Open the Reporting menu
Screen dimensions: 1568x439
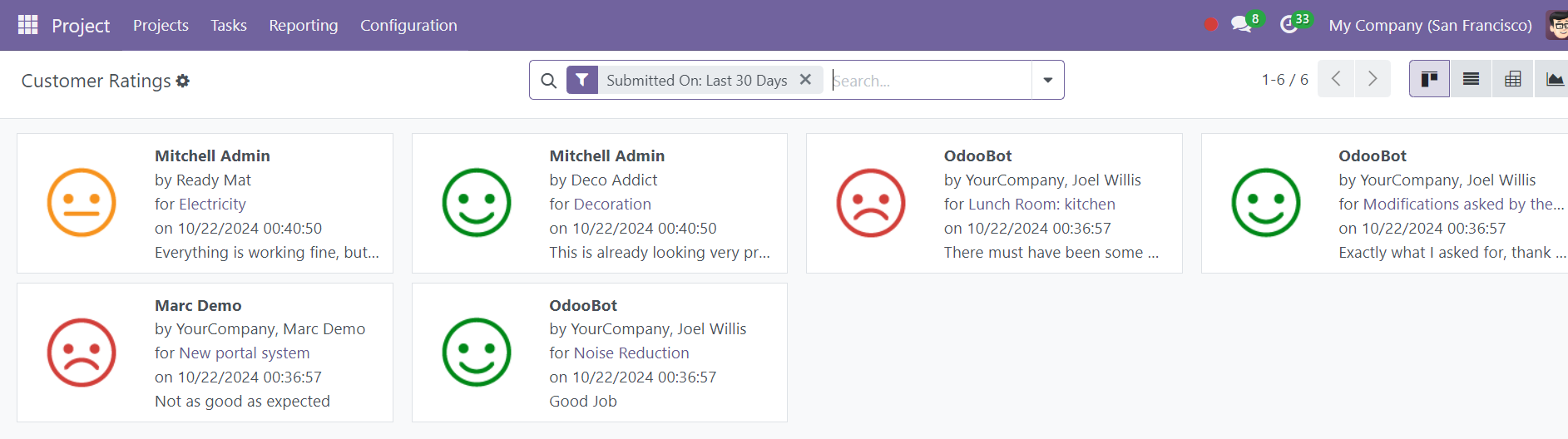click(304, 25)
